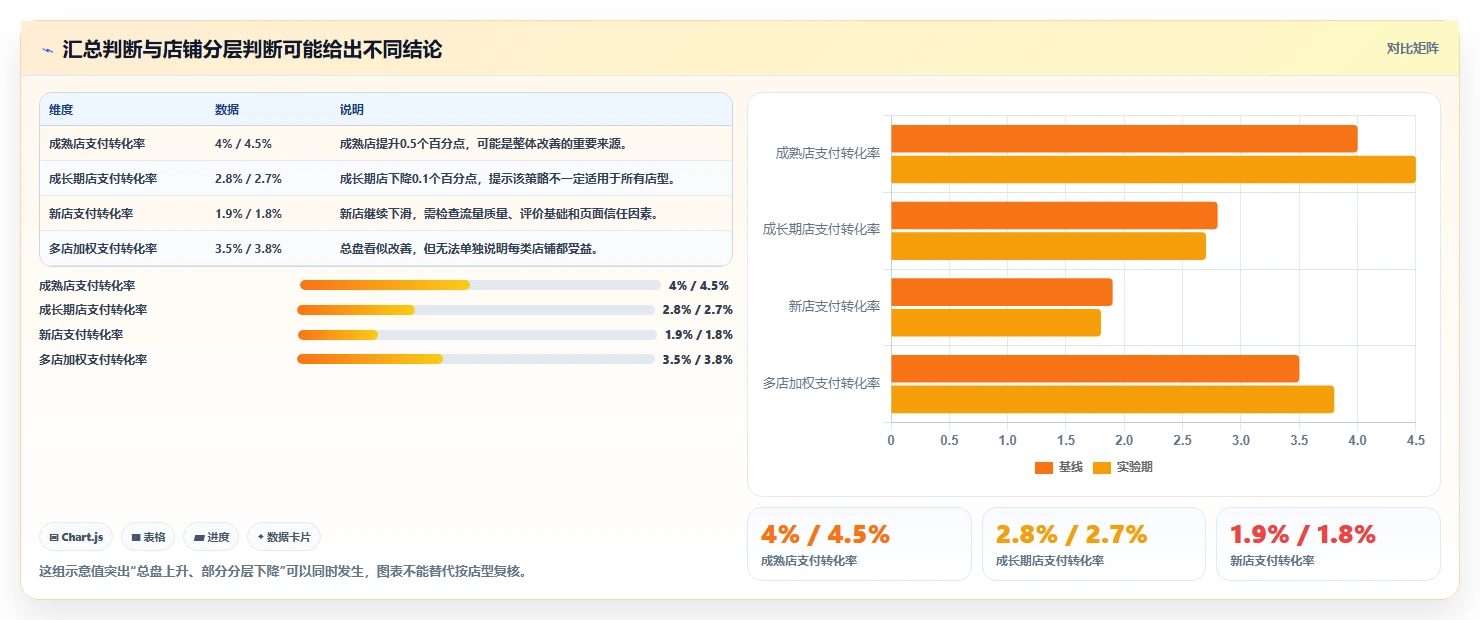Click 新店 experiment bar in chart
Screen dimensions: 1480x620
(996, 323)
